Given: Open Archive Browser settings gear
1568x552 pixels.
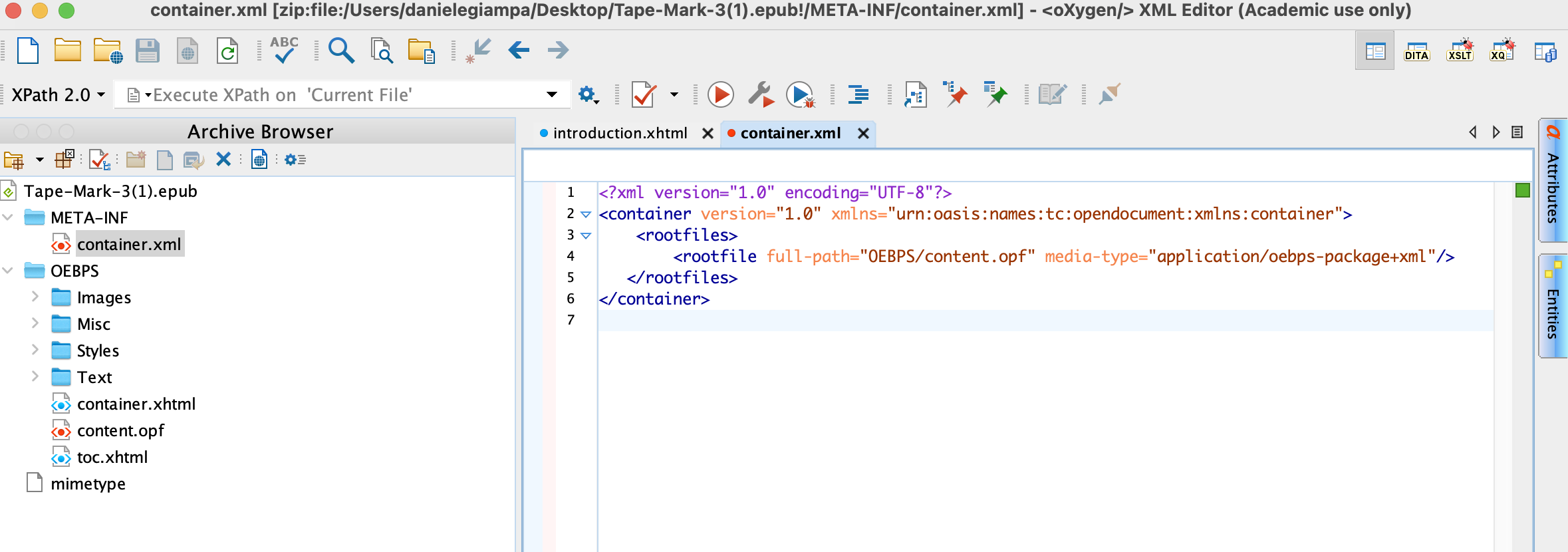Looking at the screenshot, I should tap(295, 160).
